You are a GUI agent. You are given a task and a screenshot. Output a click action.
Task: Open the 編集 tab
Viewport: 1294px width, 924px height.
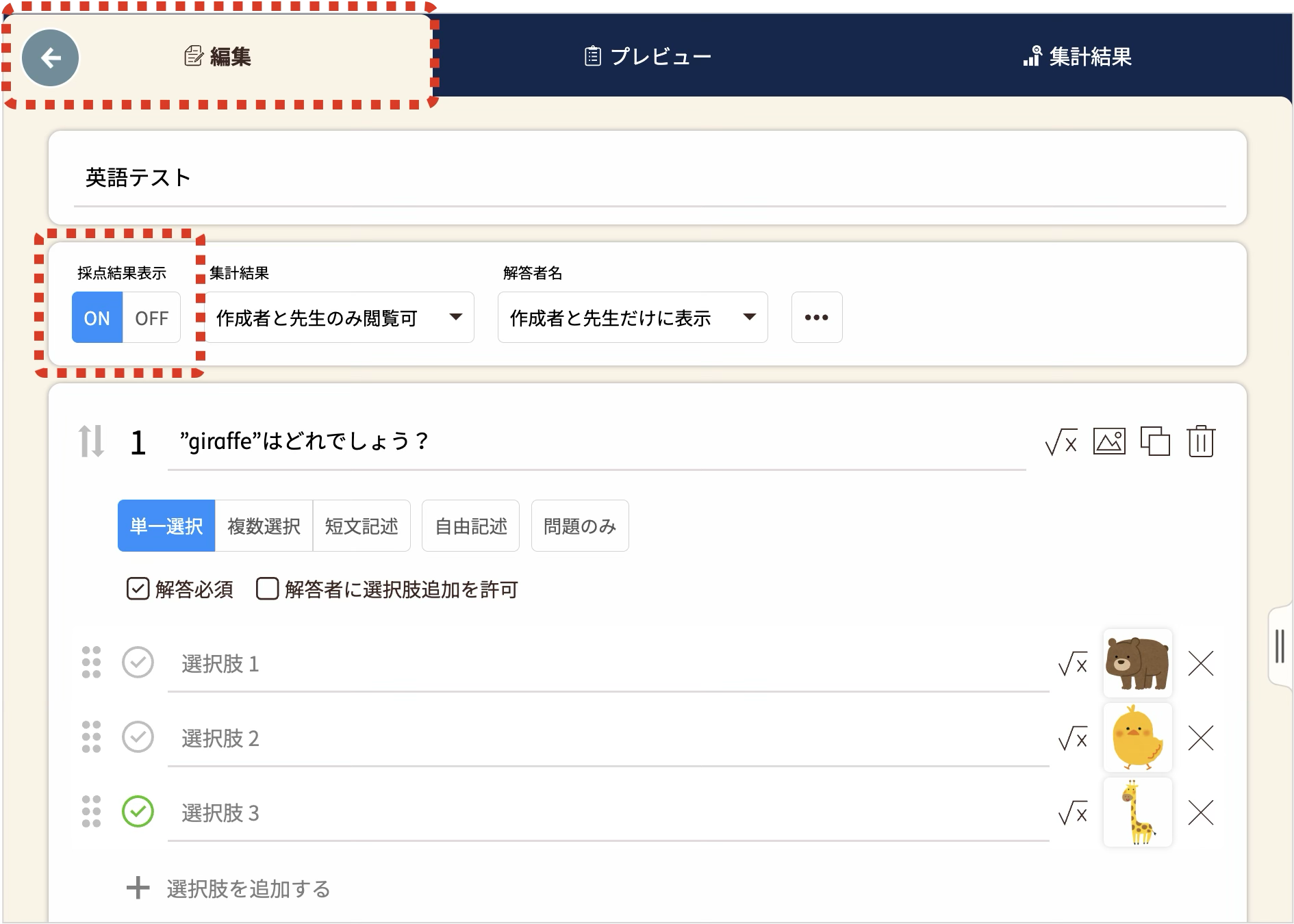218,57
